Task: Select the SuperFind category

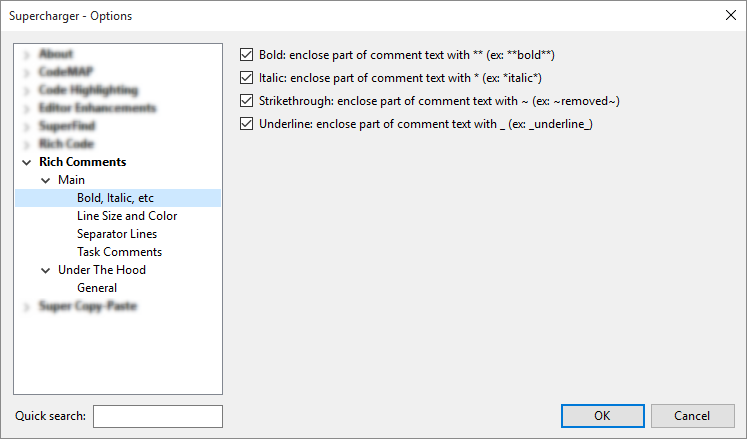Action: pyautogui.click(x=67, y=126)
